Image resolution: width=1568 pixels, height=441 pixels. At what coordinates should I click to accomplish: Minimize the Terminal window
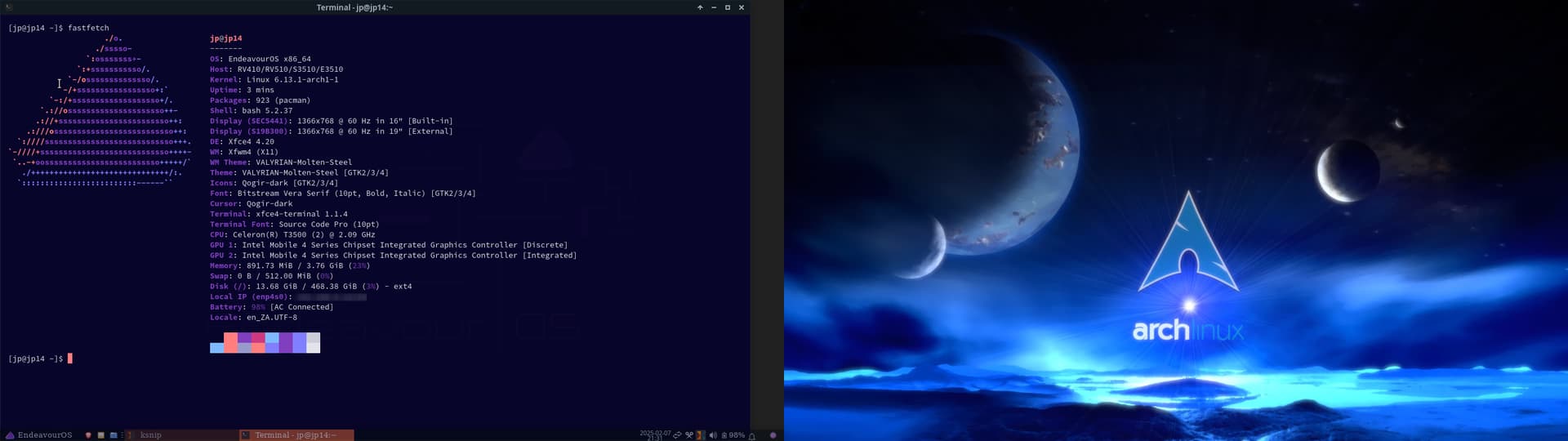tap(714, 7)
